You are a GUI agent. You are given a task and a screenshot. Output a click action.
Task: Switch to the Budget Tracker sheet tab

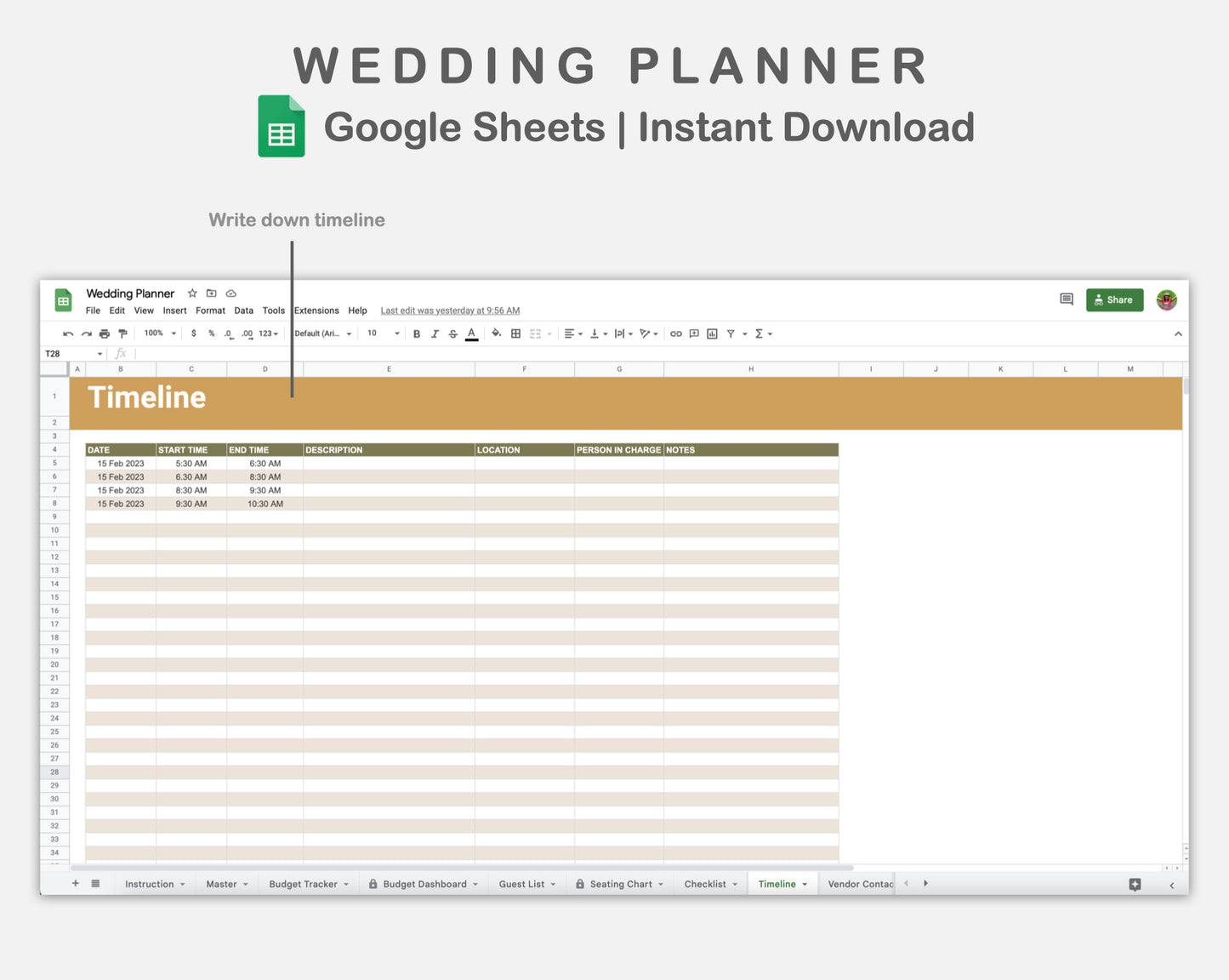pyautogui.click(x=304, y=884)
